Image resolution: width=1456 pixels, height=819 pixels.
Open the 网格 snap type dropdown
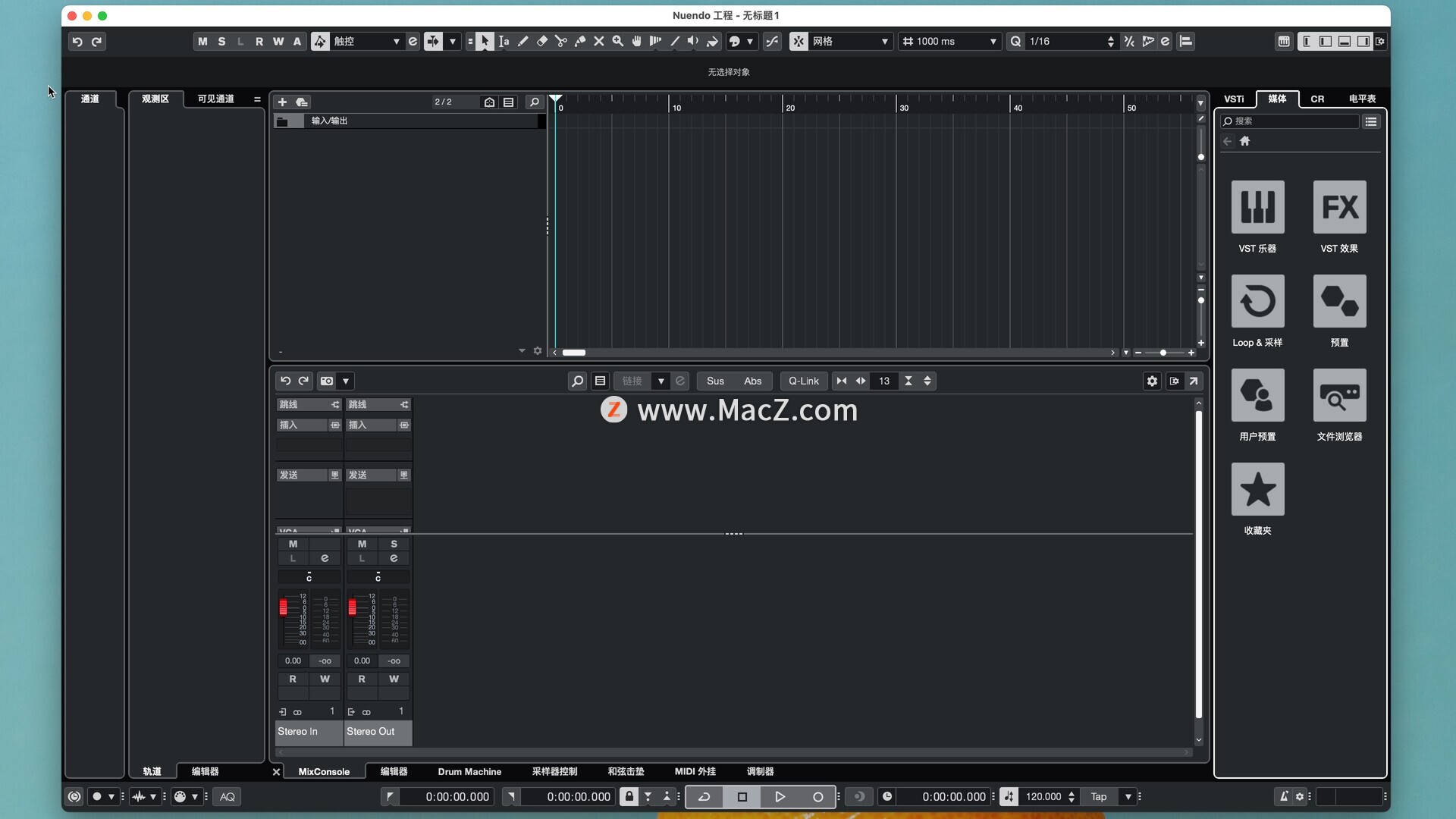click(850, 42)
